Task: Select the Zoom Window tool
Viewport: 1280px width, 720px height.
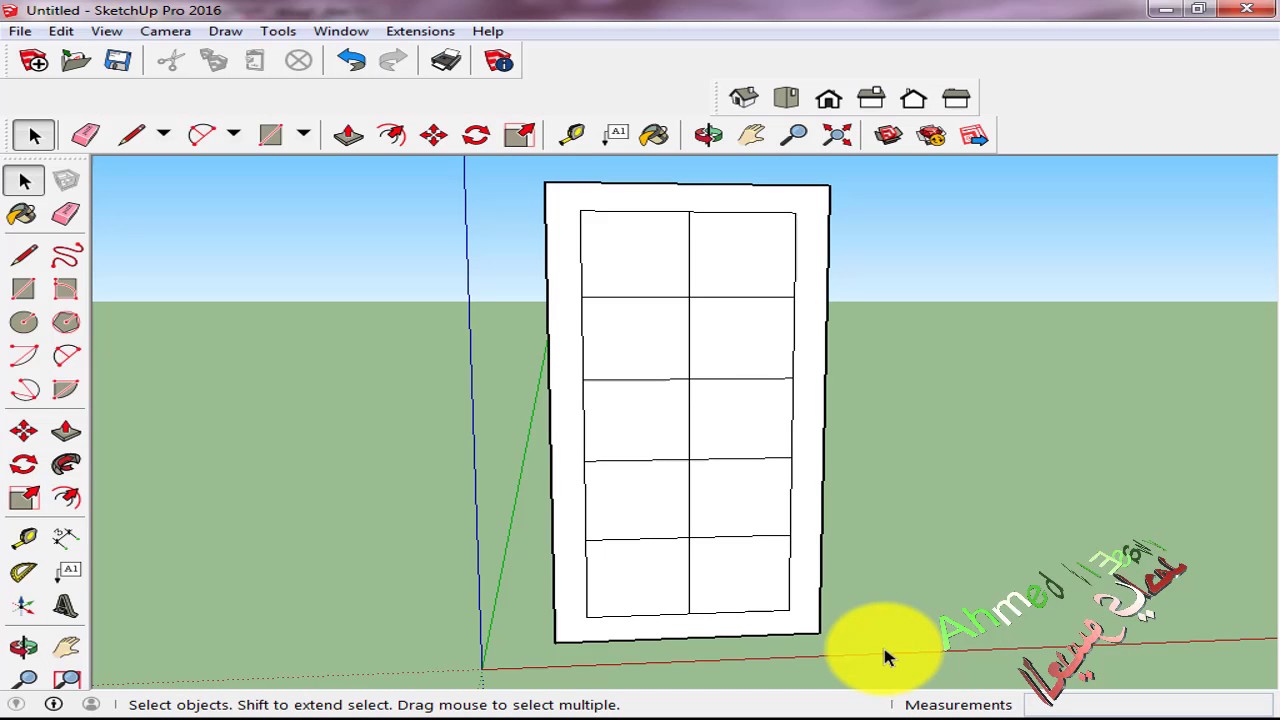Action: point(66,680)
